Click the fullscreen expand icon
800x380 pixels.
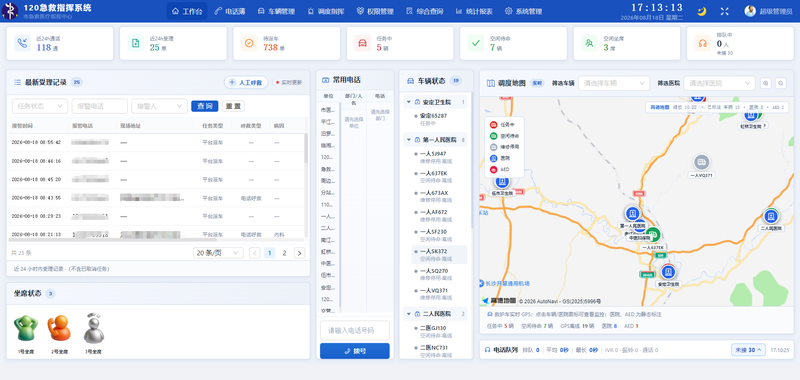pyautogui.click(x=724, y=11)
